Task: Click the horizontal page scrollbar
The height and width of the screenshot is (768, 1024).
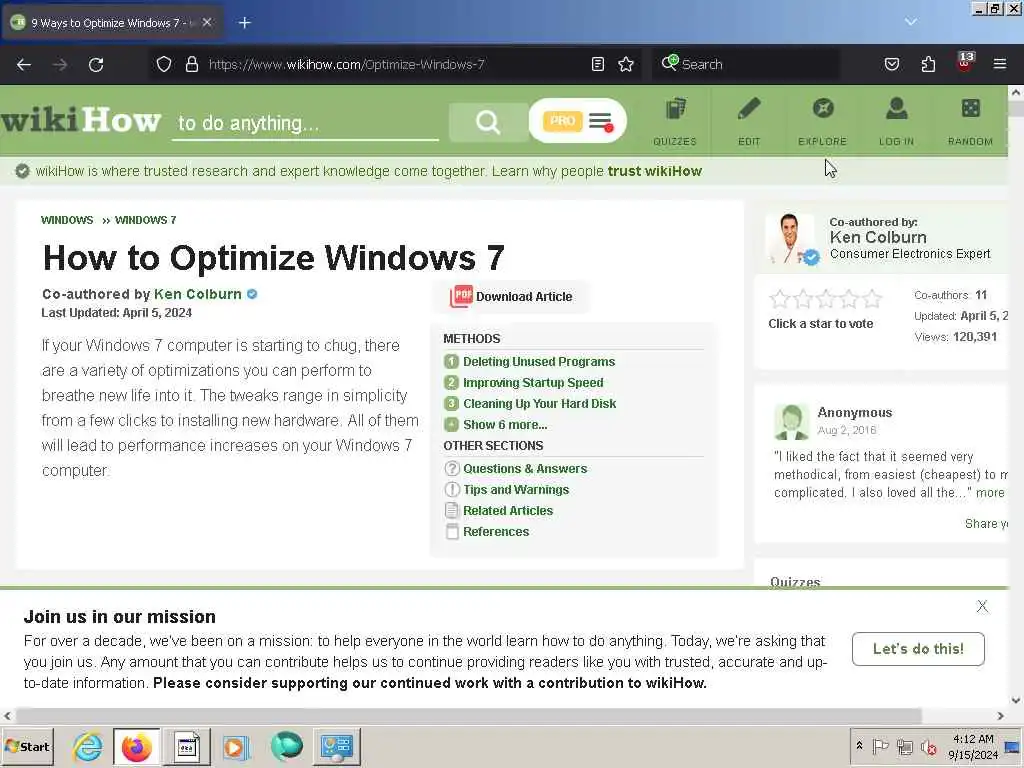Action: (468, 716)
